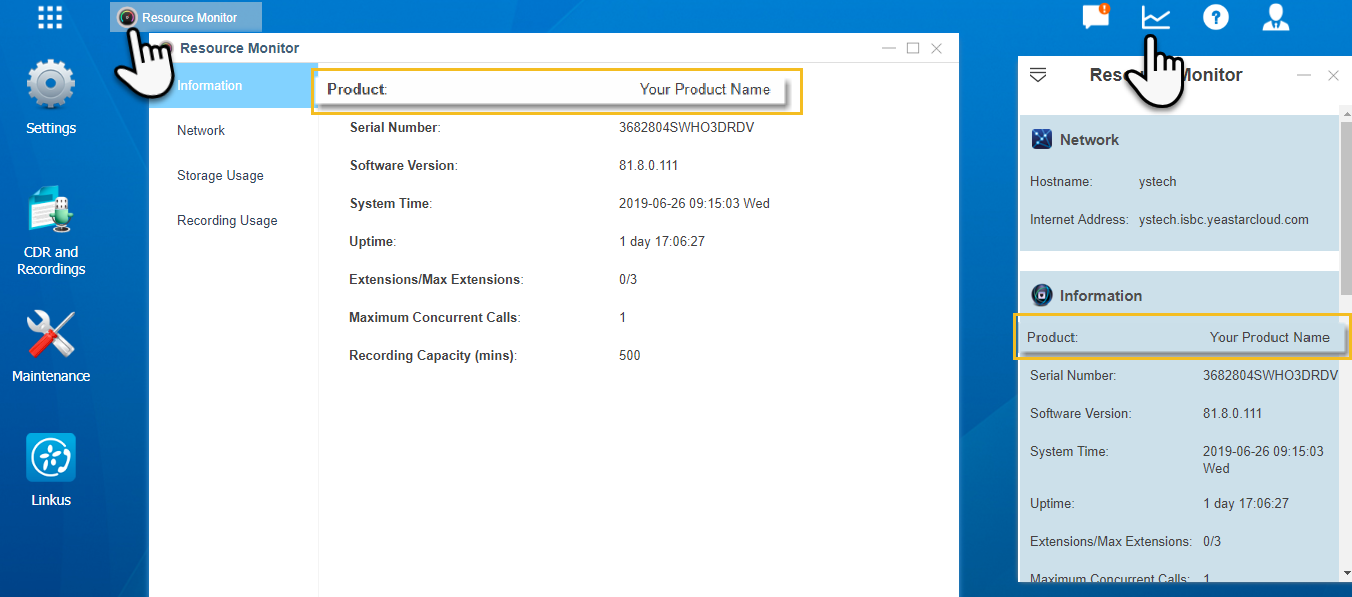Click the help question mark icon
Image resolution: width=1352 pixels, height=597 pixels.
1215,17
